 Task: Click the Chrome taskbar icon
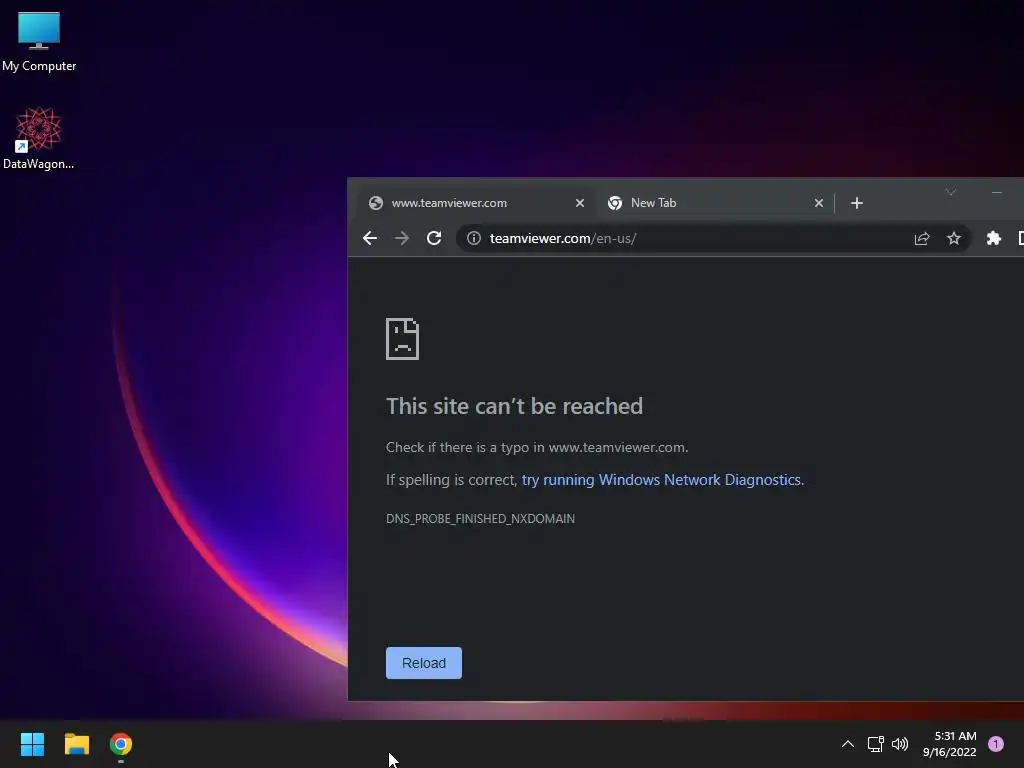coord(121,744)
